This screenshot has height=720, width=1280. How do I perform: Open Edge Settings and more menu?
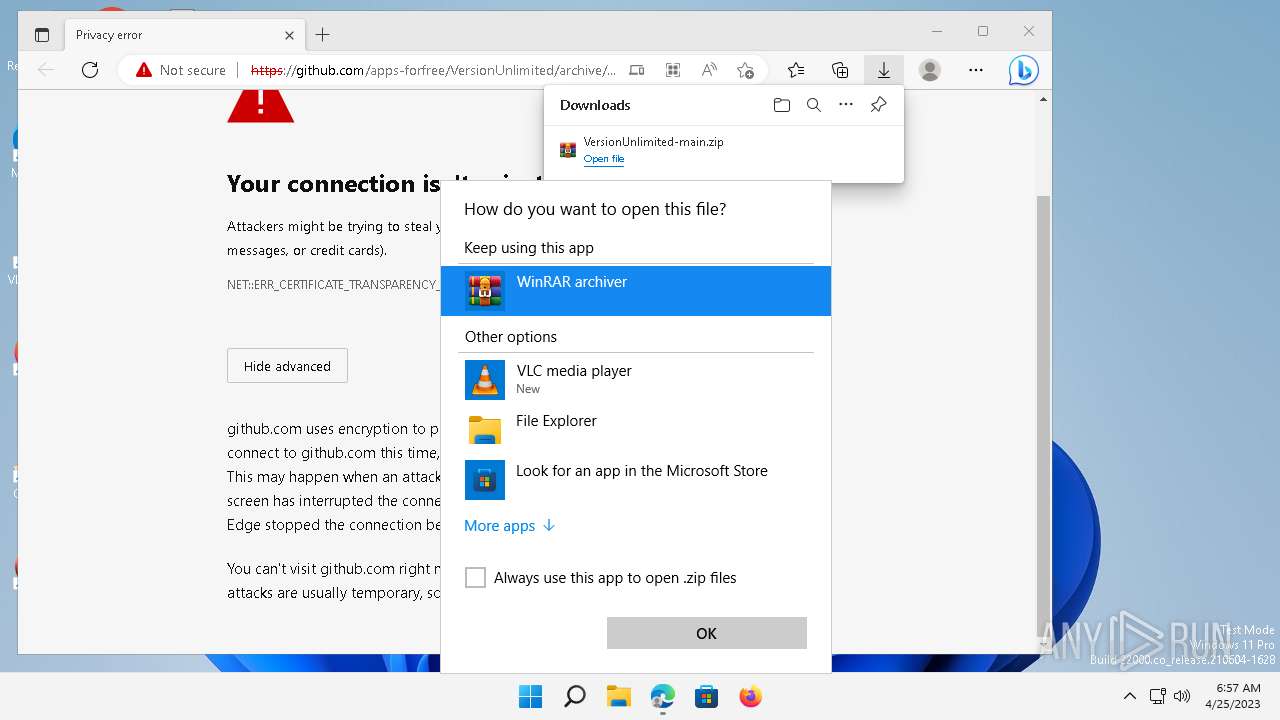tap(976, 70)
